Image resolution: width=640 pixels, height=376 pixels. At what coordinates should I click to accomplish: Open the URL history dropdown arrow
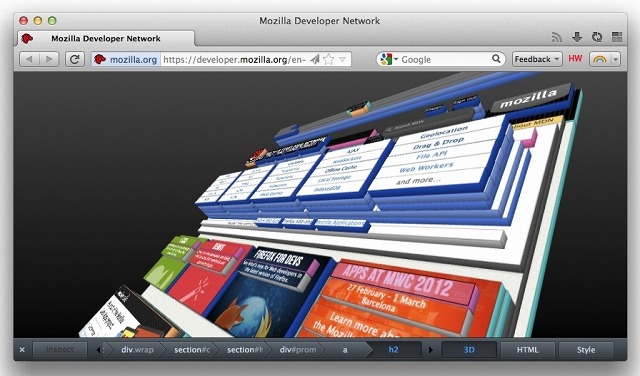click(x=342, y=60)
